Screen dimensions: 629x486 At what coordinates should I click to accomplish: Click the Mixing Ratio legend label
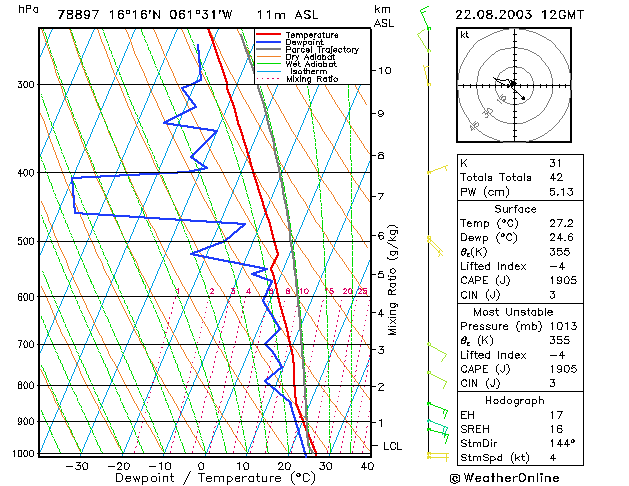click(312, 79)
